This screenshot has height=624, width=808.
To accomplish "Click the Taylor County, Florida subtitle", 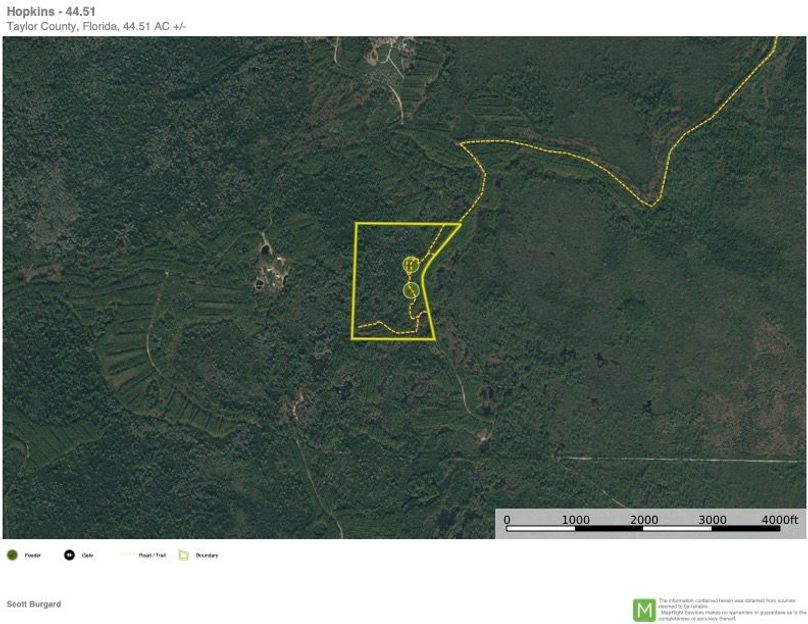I will (x=96, y=26).
